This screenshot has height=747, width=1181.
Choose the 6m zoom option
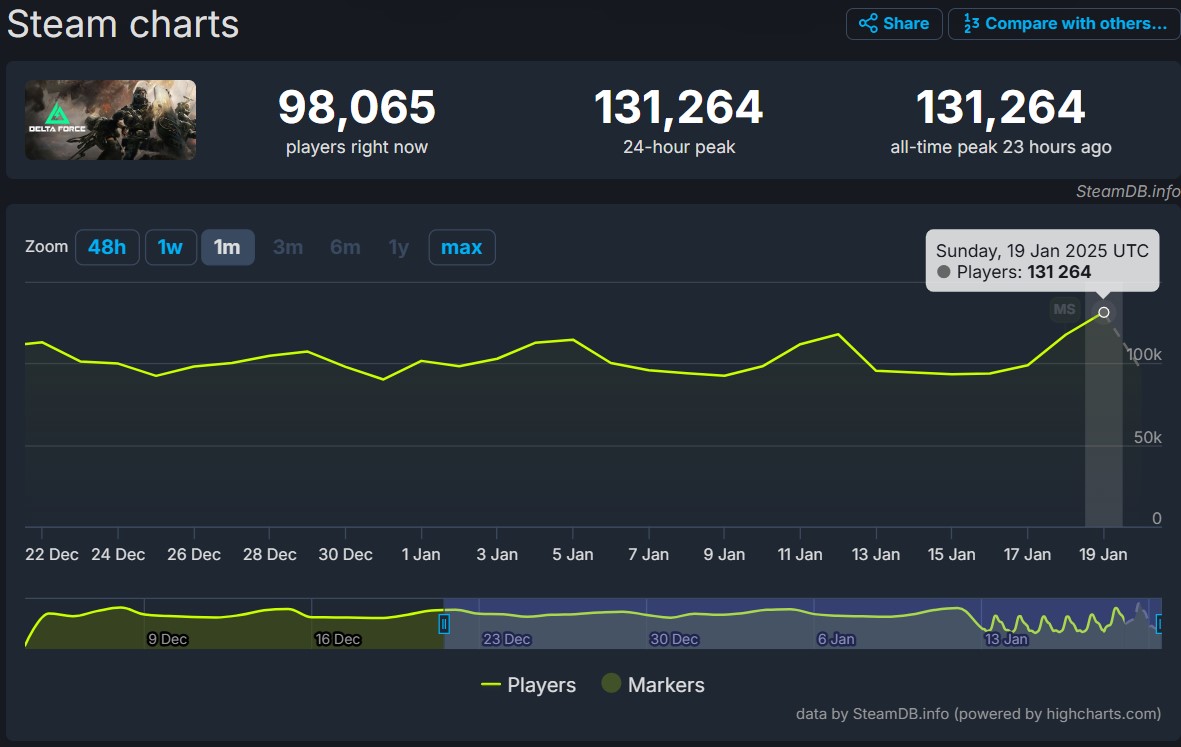pyautogui.click(x=345, y=247)
